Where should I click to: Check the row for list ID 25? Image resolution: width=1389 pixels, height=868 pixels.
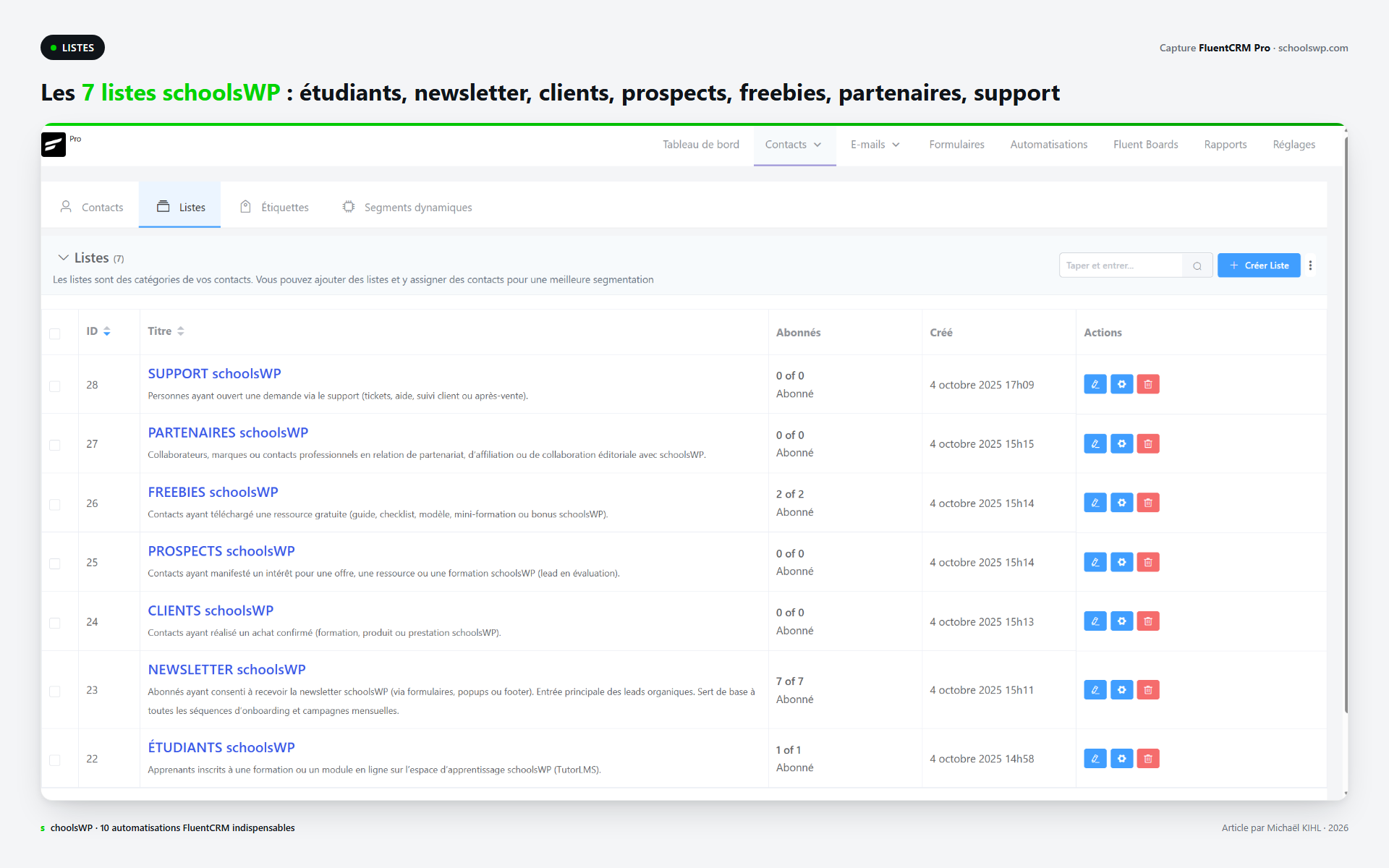54,563
